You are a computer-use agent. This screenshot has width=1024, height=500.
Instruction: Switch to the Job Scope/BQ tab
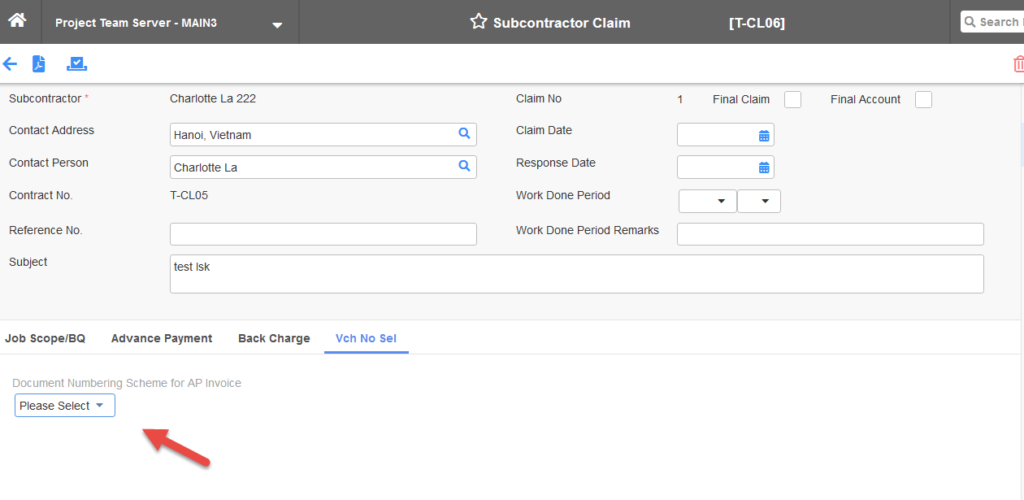[x=45, y=338]
